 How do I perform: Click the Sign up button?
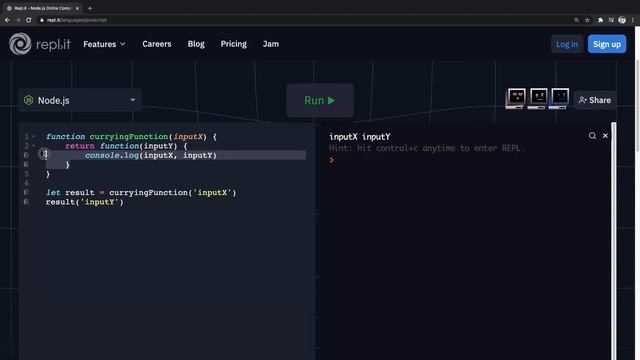click(x=607, y=44)
